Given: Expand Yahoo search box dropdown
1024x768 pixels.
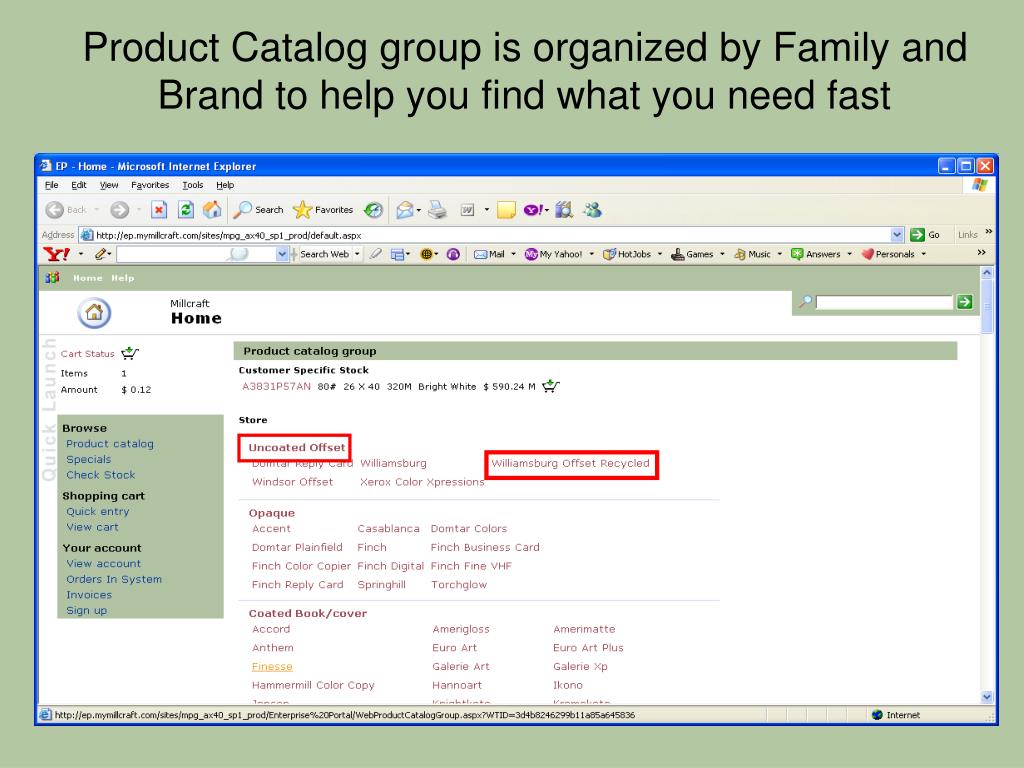Looking at the screenshot, I should [x=282, y=254].
